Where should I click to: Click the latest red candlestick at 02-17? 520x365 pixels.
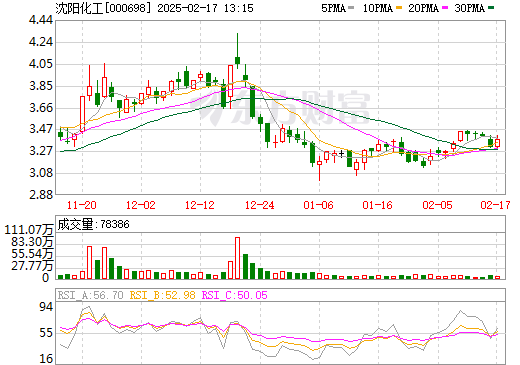(x=497, y=143)
